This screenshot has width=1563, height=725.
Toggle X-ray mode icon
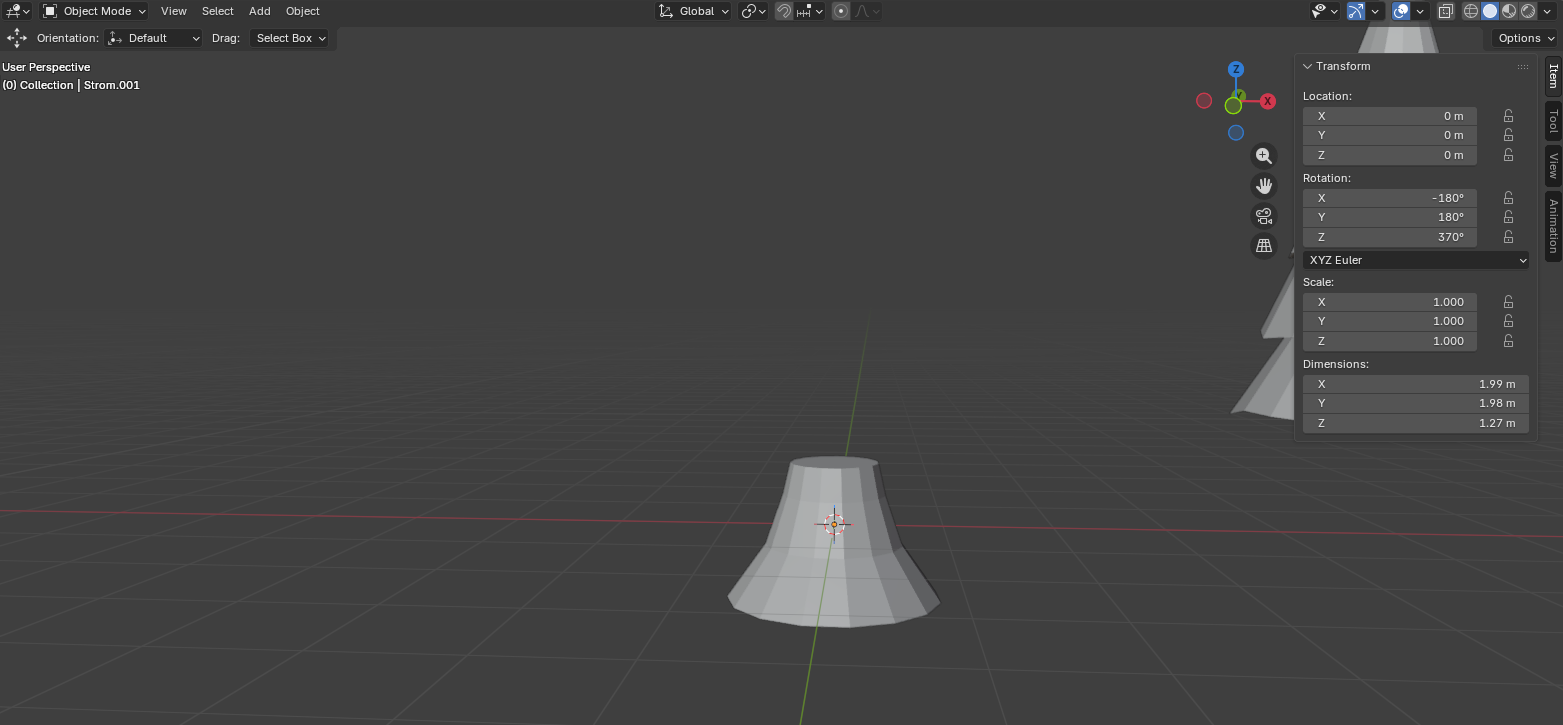(1446, 11)
